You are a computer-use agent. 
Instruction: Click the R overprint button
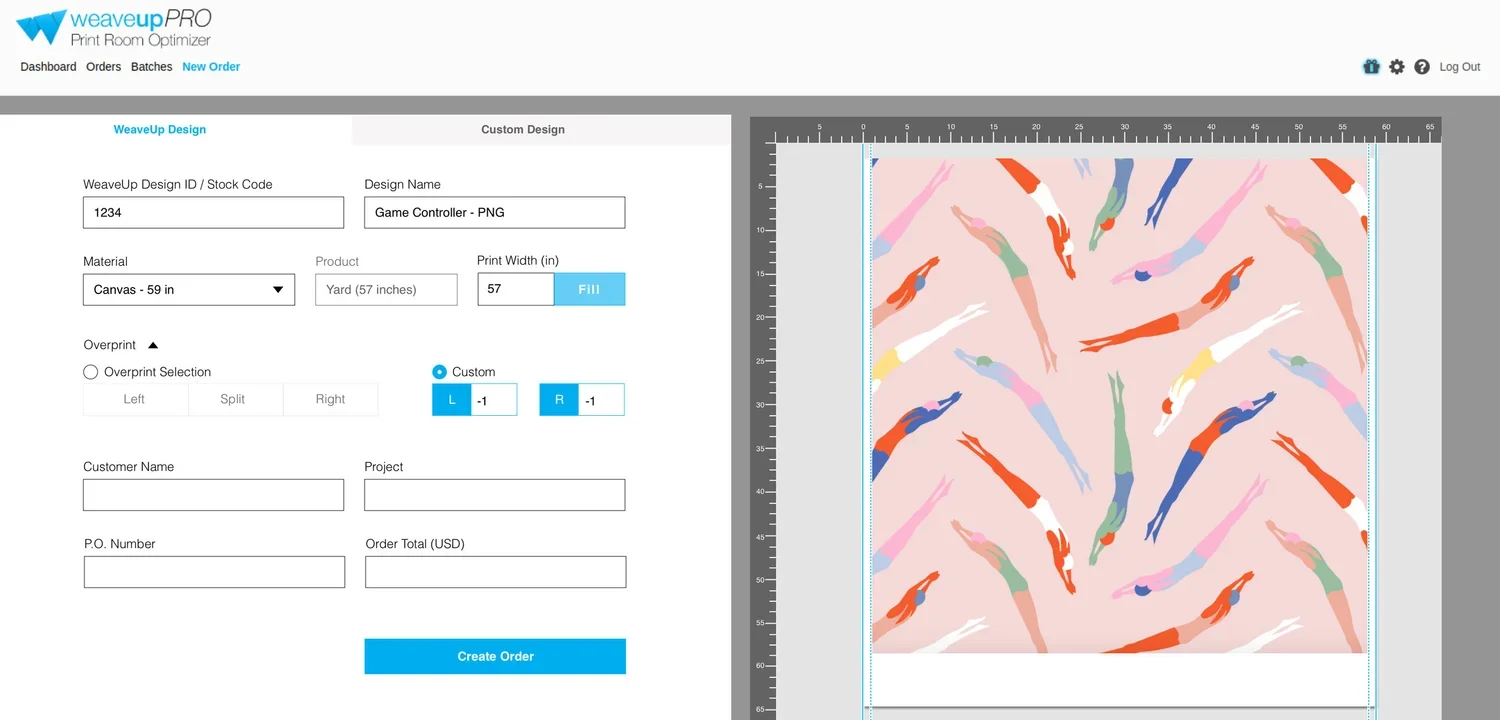click(x=558, y=399)
